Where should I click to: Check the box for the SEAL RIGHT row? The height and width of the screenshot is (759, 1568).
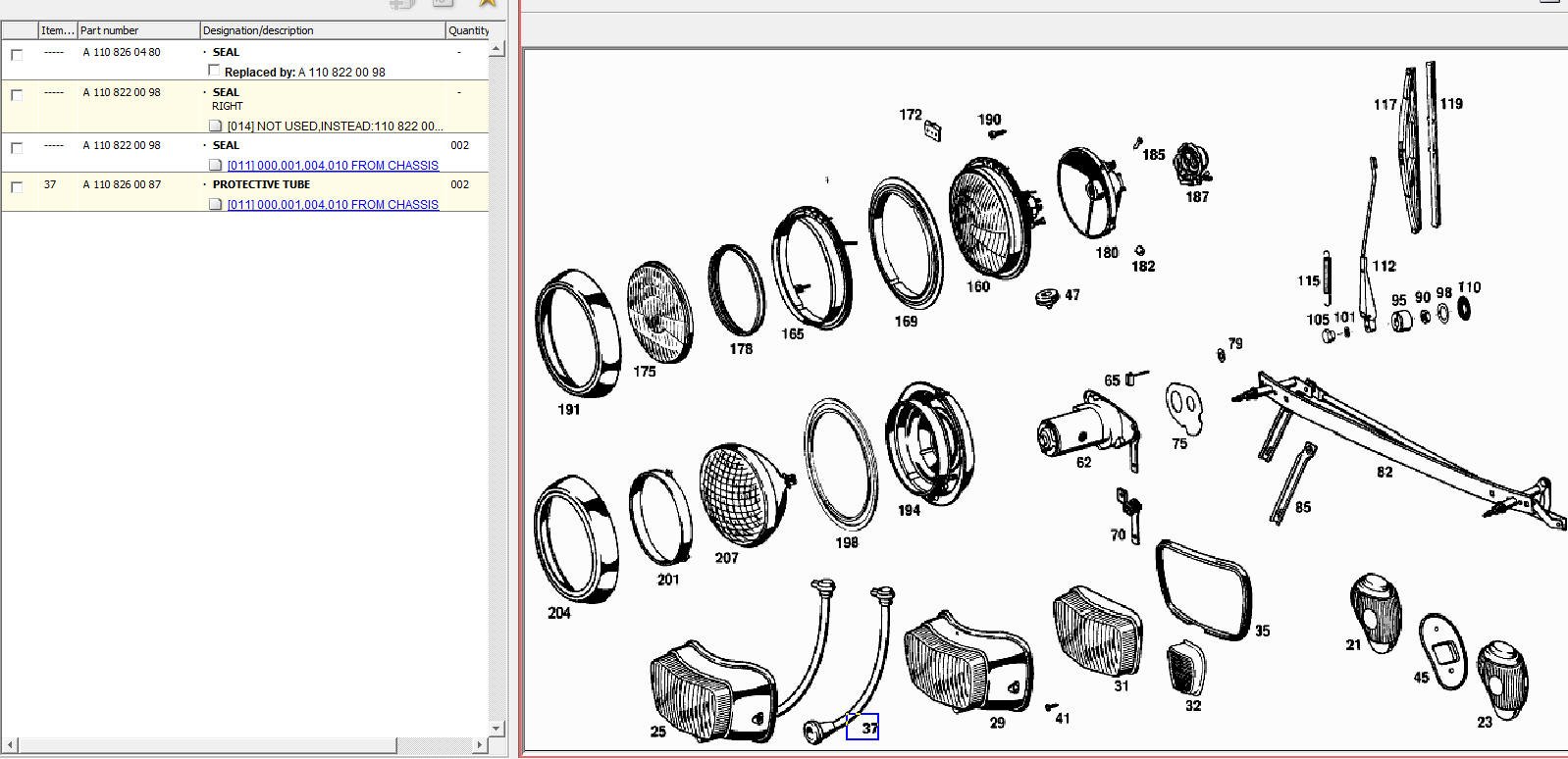pos(17,95)
